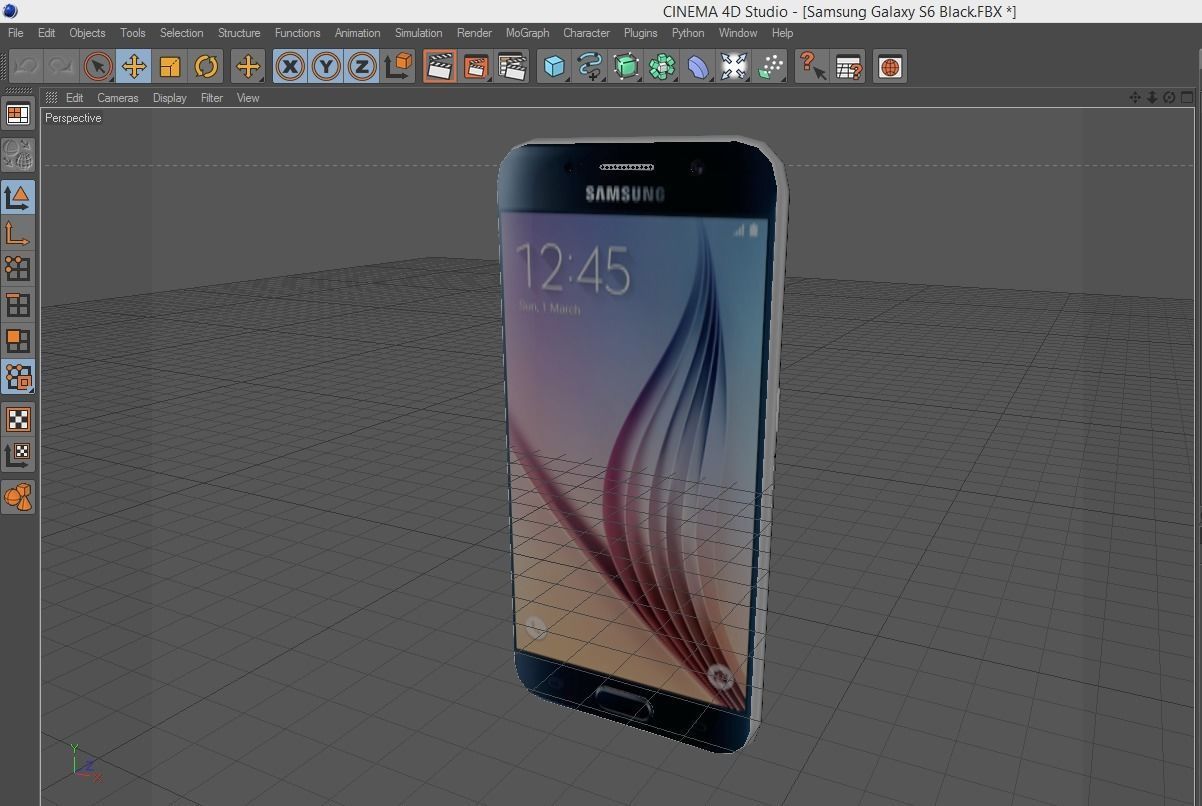Image resolution: width=1202 pixels, height=806 pixels.
Task: Click the viewport pan camera icon
Action: pyautogui.click(x=1135, y=97)
